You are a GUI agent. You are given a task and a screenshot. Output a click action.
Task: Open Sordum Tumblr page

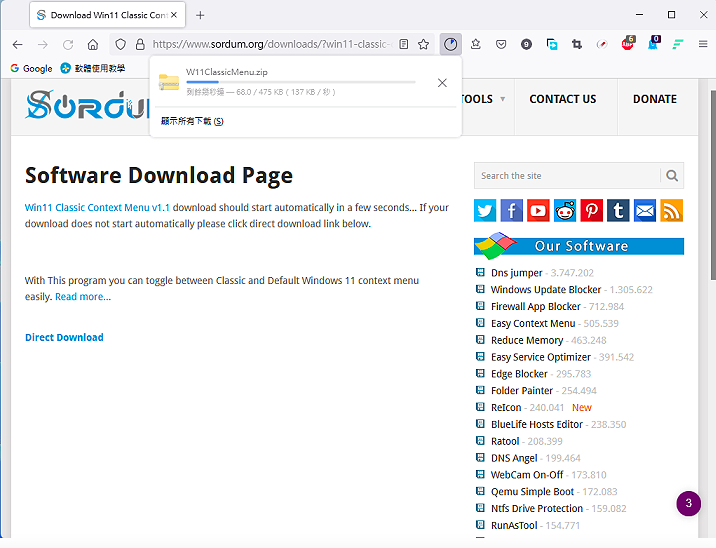(x=618, y=211)
